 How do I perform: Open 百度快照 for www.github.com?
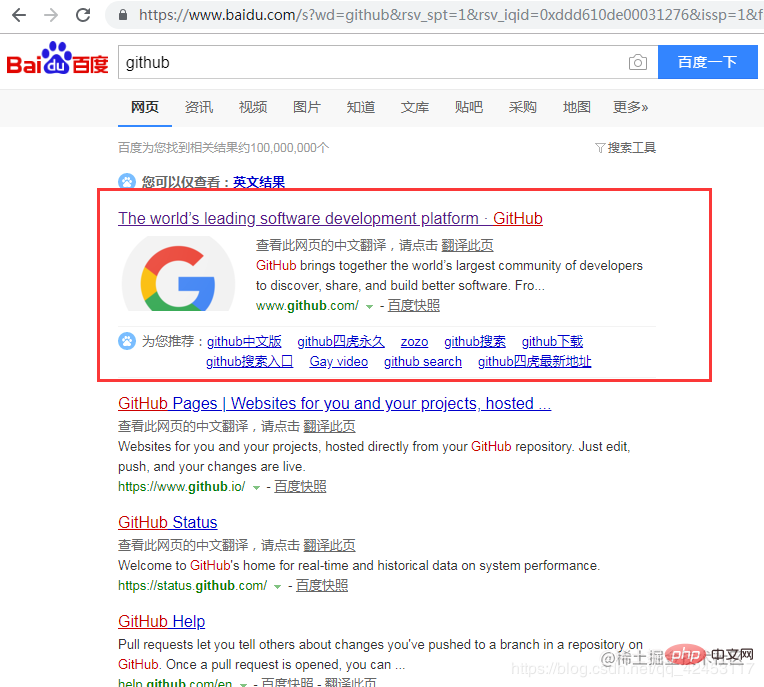click(414, 305)
